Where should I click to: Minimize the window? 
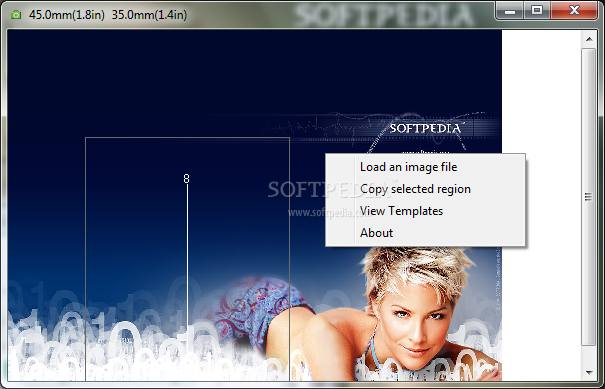(510, 11)
